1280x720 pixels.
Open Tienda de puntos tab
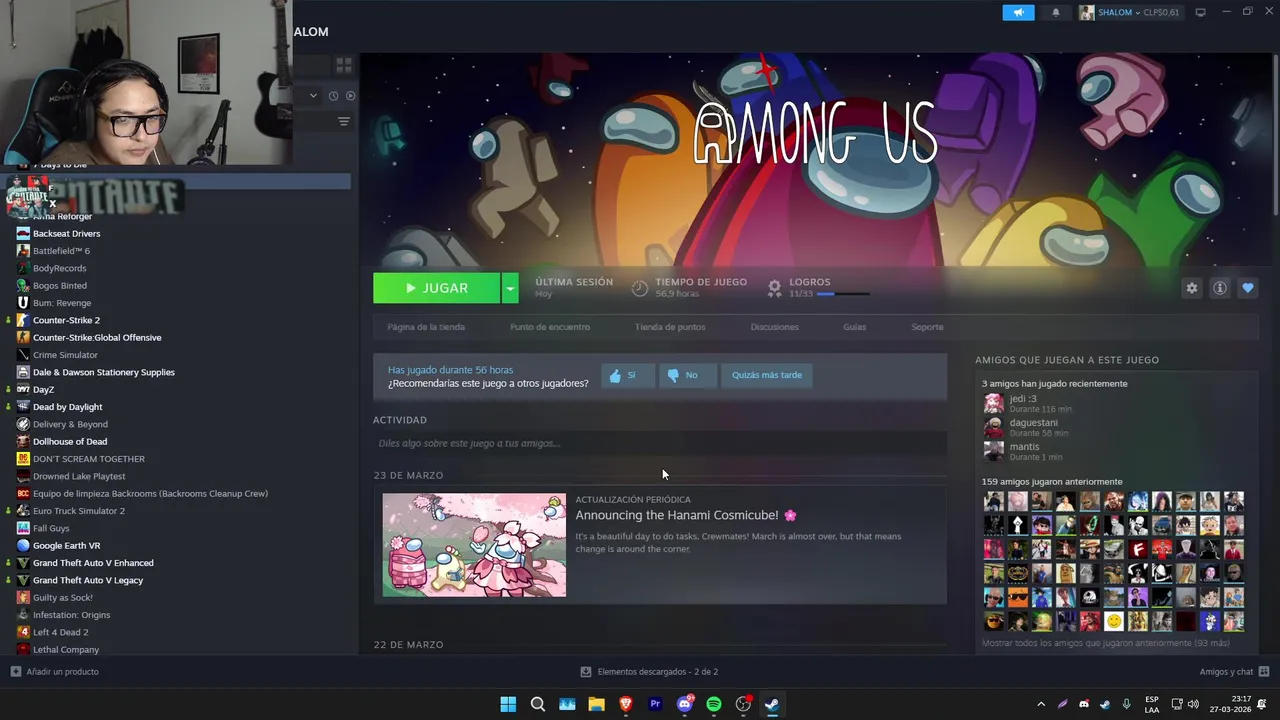point(670,327)
